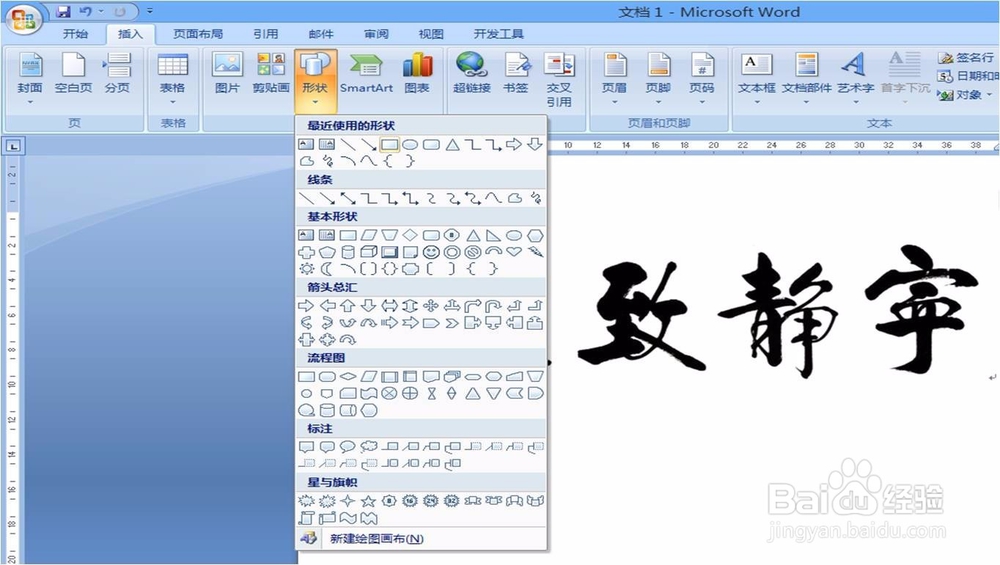Image resolution: width=1000 pixels, height=565 pixels.
Task: Choose the double arrow line under 线条
Action: coord(348,198)
